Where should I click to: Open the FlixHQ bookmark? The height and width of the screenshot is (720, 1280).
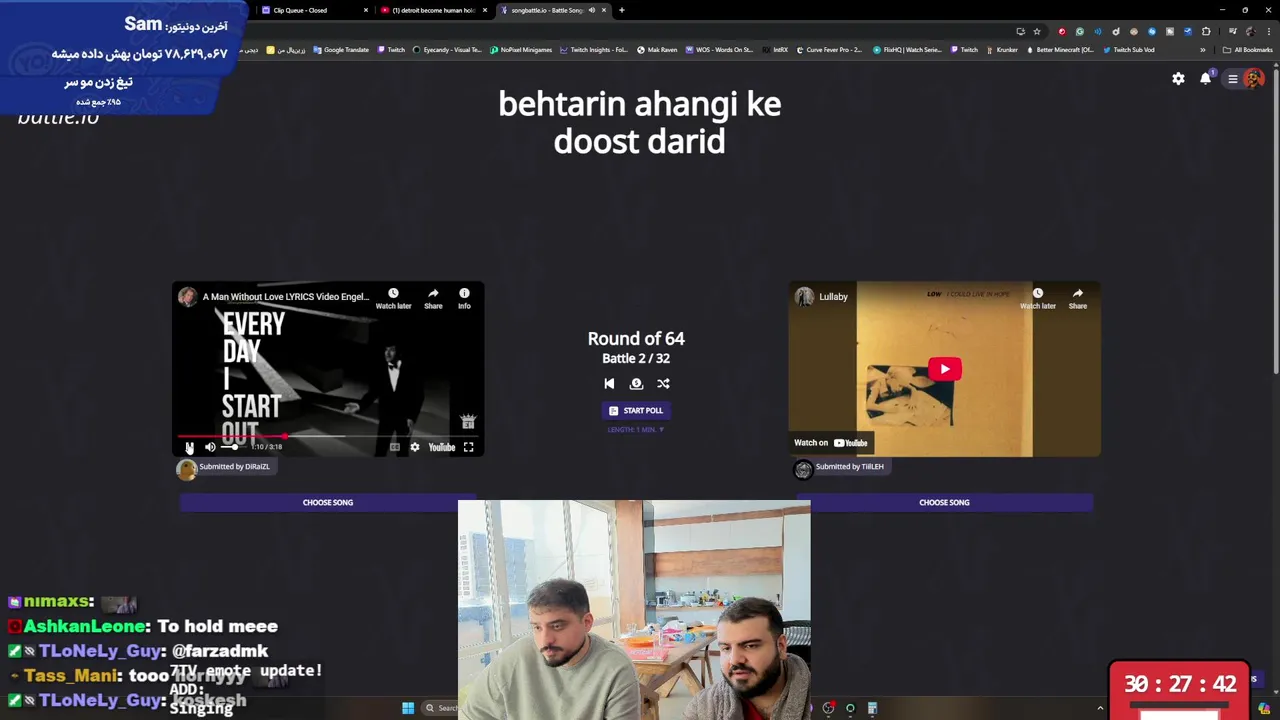(x=907, y=50)
